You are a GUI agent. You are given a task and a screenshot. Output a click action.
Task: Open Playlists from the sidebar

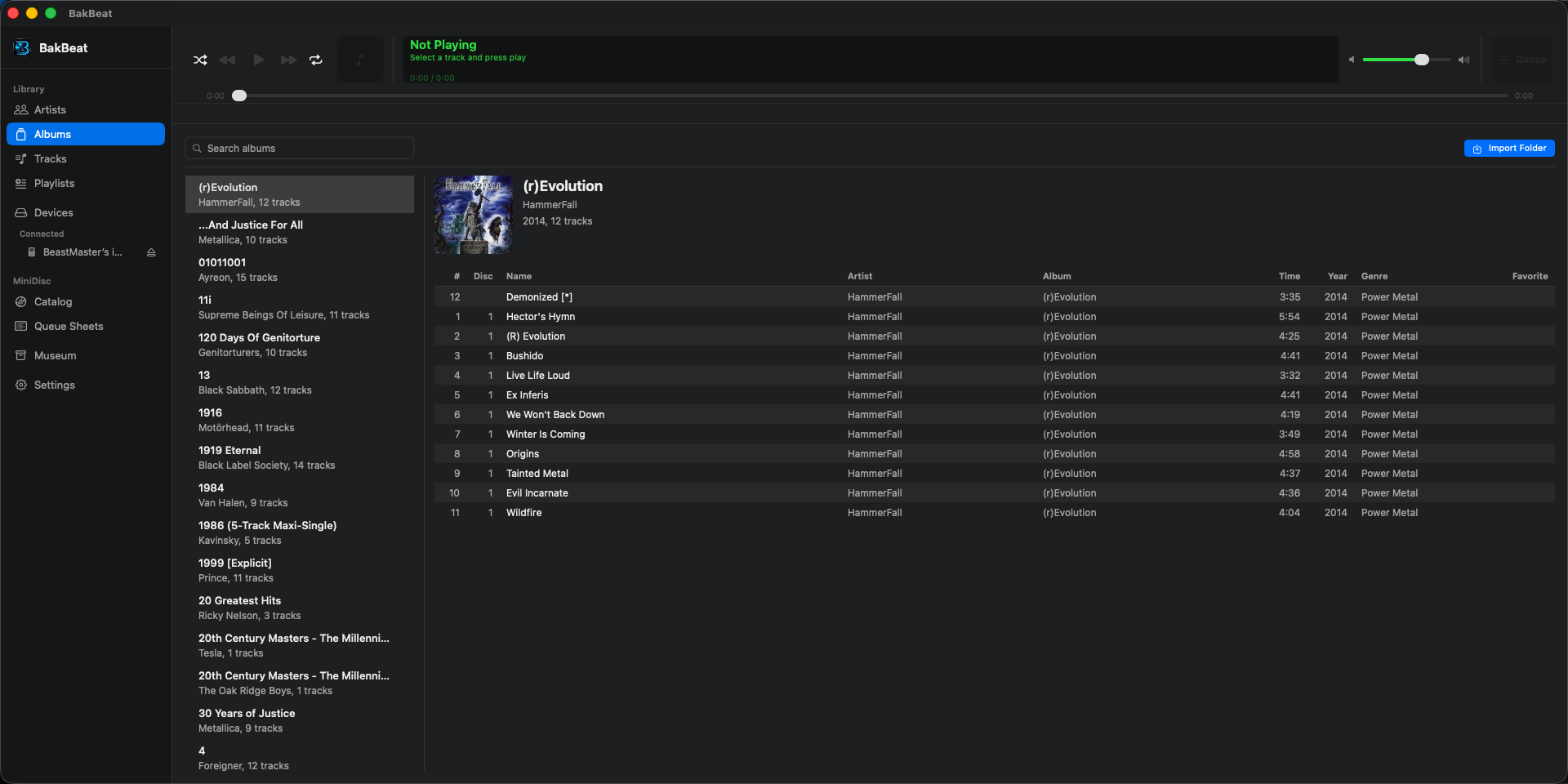pos(86,183)
